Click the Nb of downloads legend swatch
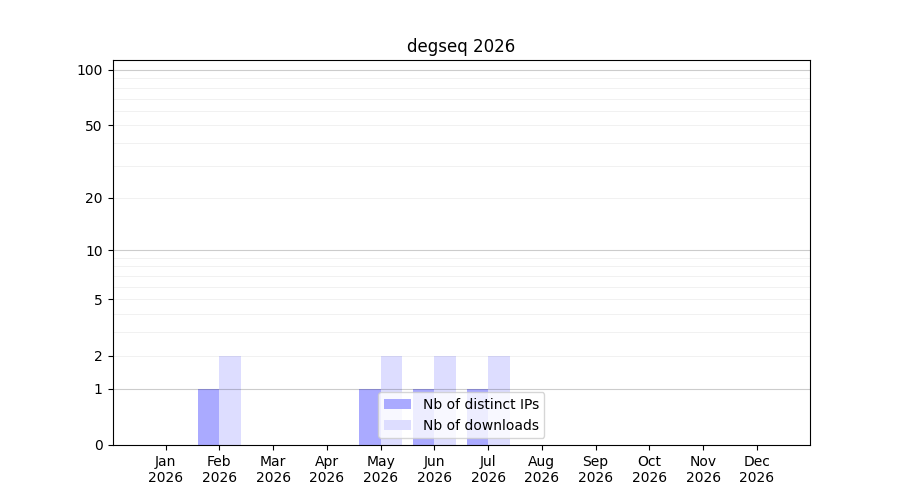The height and width of the screenshot is (500, 900). (397, 425)
